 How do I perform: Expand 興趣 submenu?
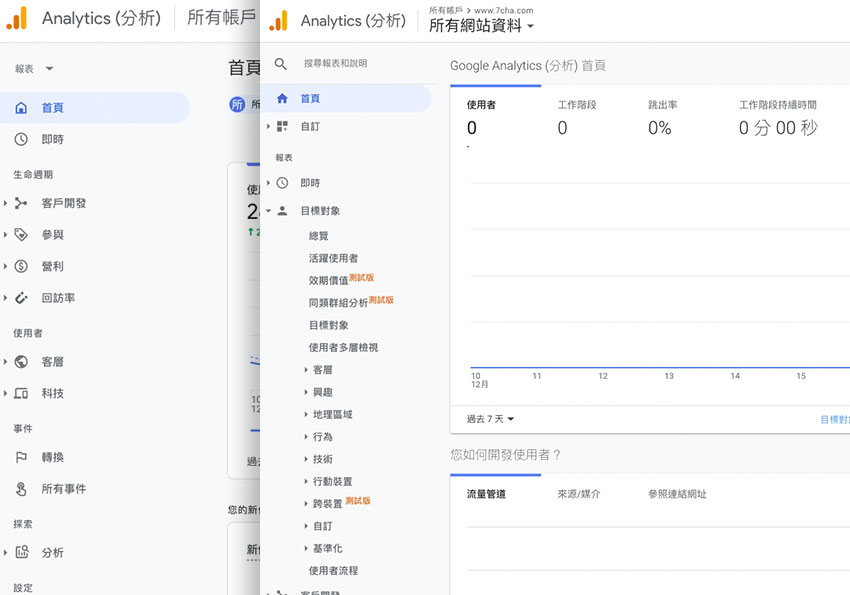pos(306,392)
